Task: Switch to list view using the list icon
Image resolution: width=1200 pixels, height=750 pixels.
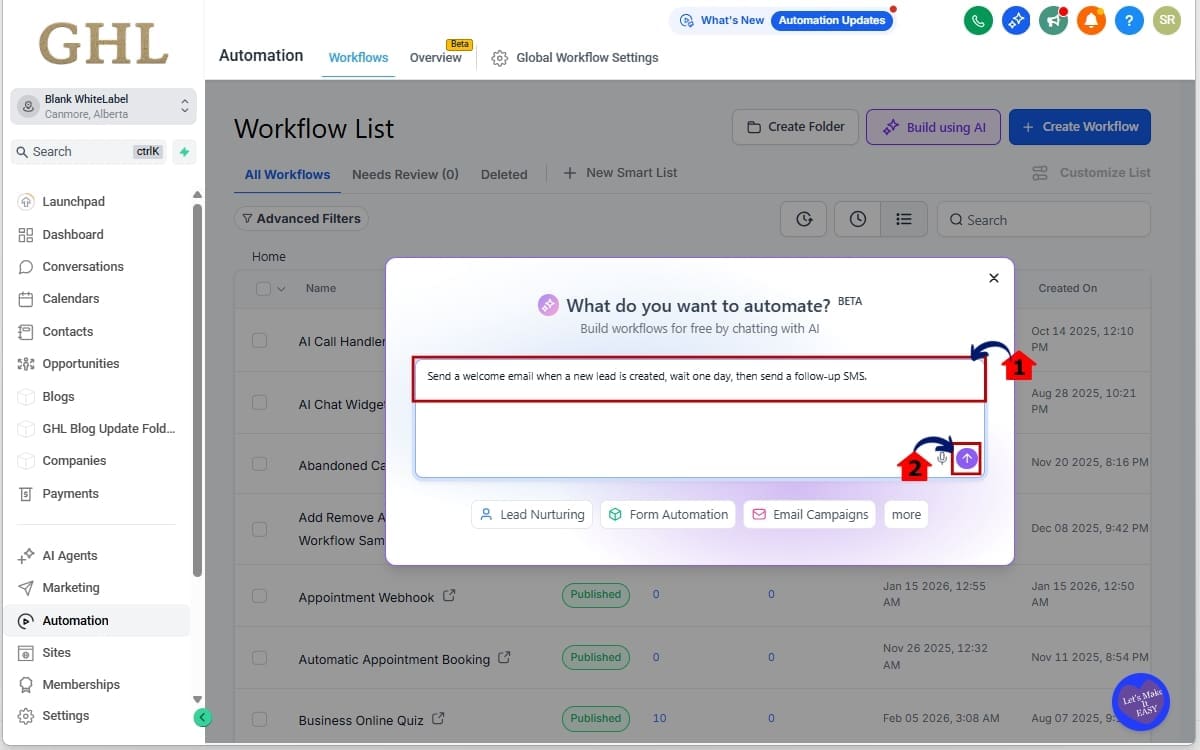Action: click(x=905, y=219)
